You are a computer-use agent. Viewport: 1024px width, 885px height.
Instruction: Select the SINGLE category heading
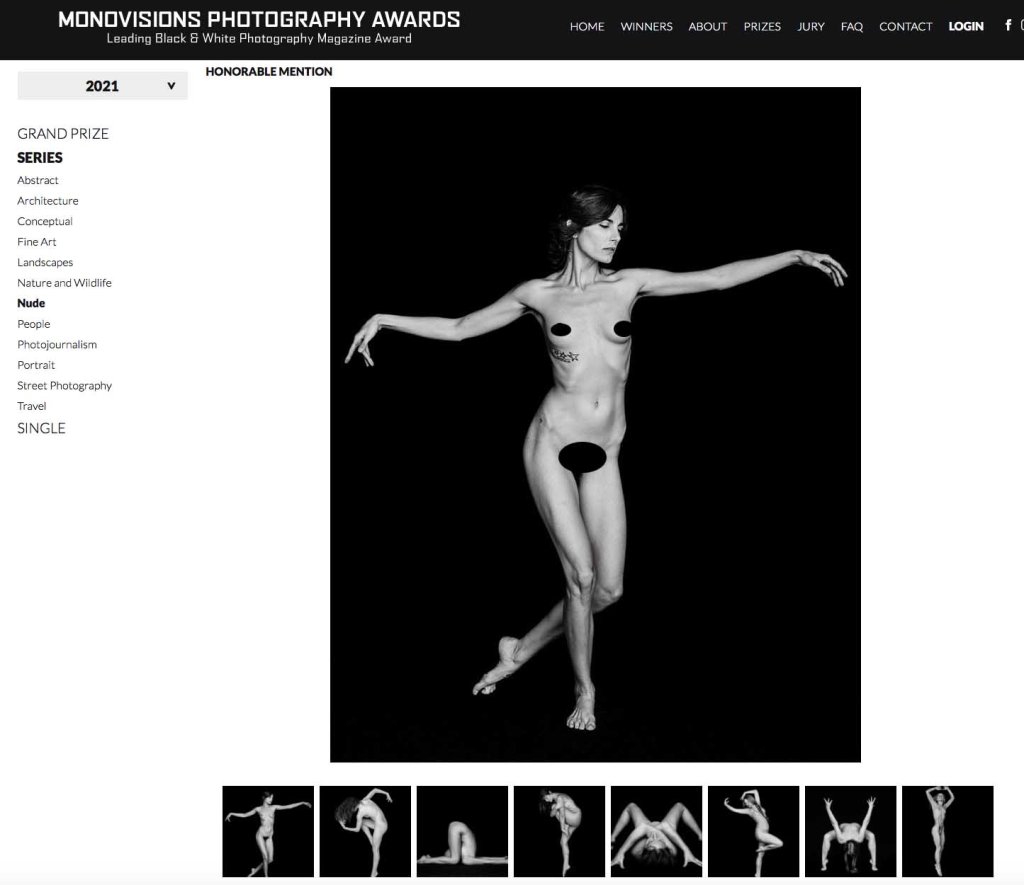[41, 428]
